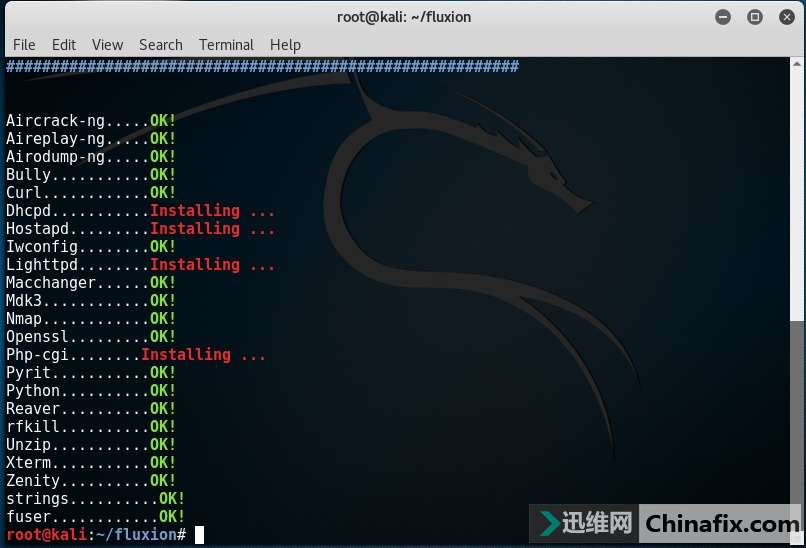Open the View menu
This screenshot has height=548, width=806.
point(107,45)
